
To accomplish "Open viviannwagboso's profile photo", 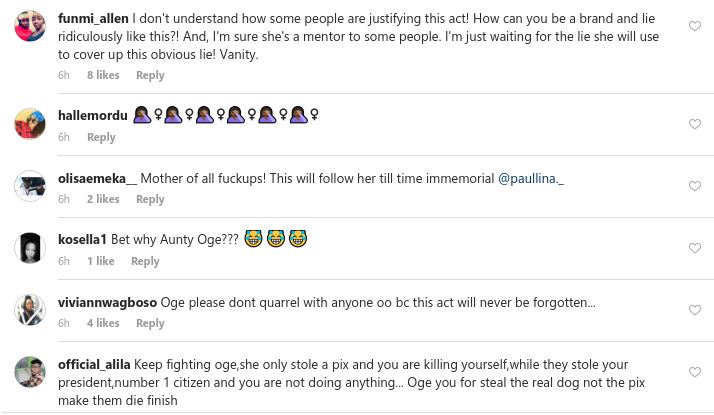I will (30, 310).
